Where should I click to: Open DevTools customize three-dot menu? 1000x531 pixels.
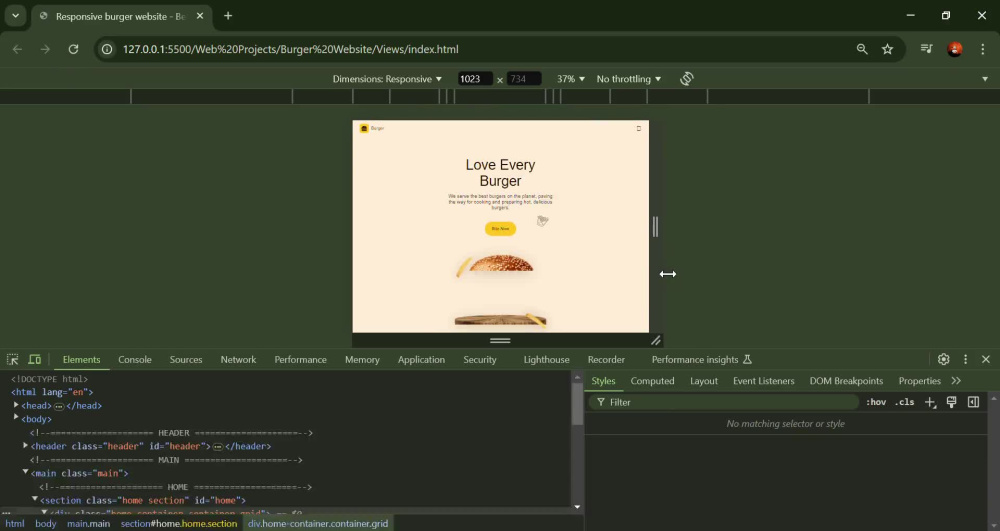[965, 360]
